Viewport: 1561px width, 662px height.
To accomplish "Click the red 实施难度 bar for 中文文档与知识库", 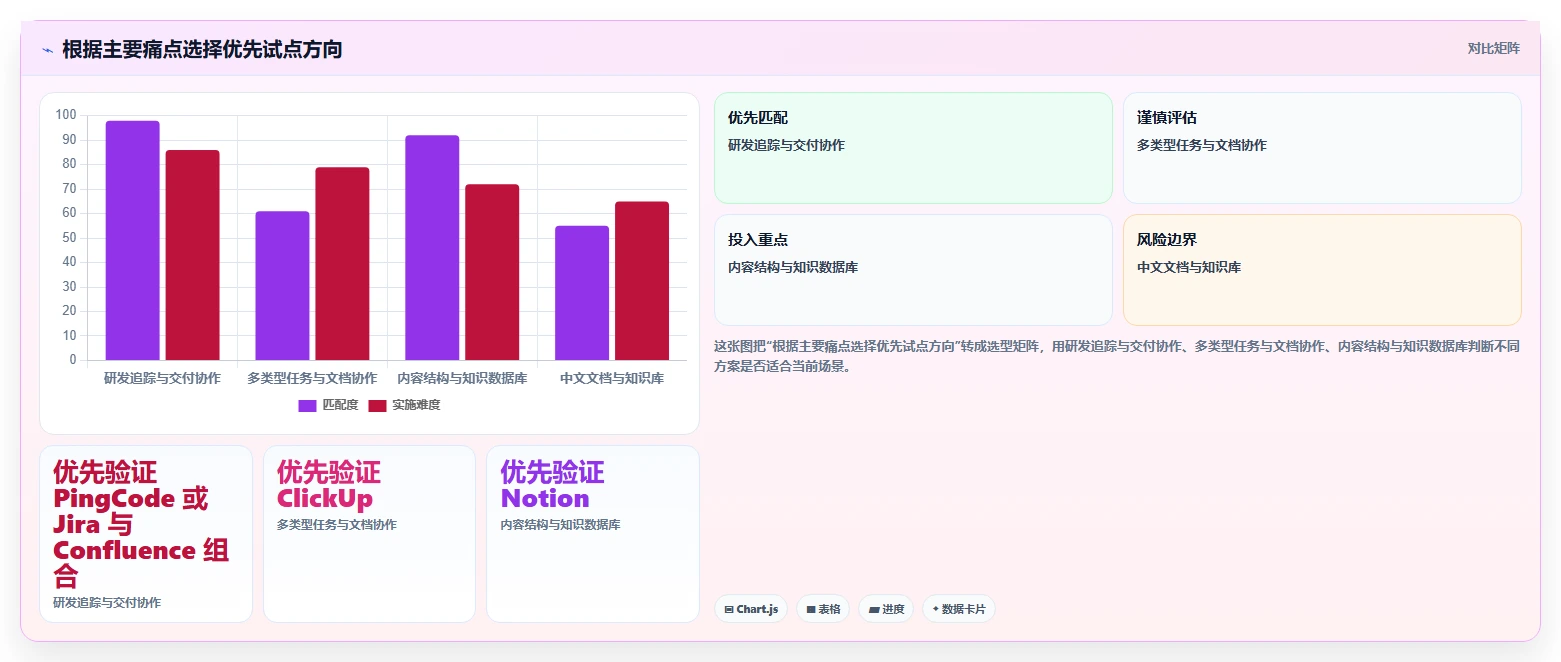I will pyautogui.click(x=642, y=281).
